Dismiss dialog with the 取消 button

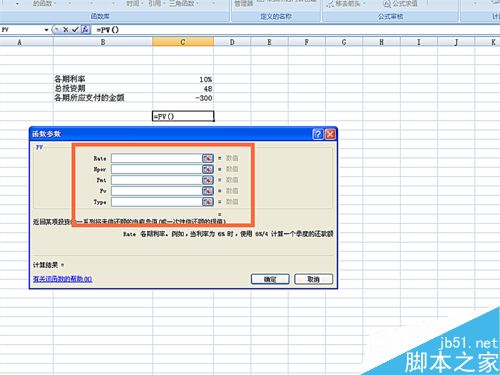[x=313, y=279]
